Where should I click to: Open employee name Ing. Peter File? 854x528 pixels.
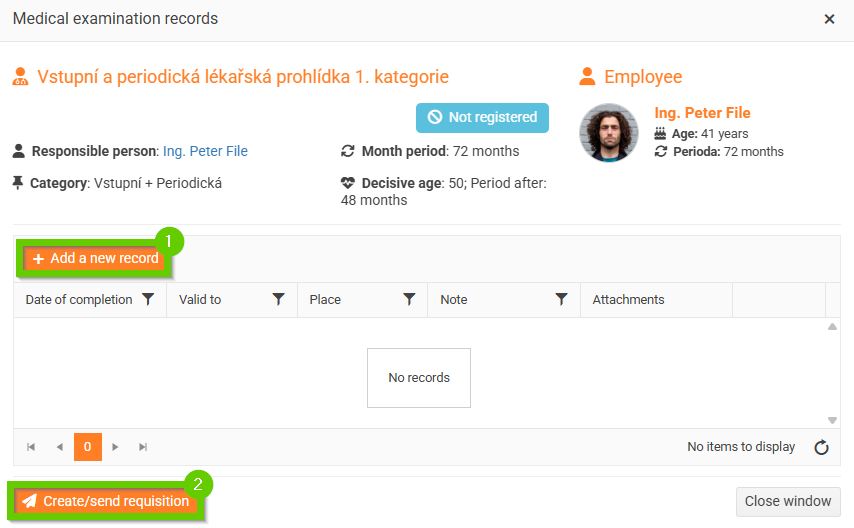click(702, 113)
